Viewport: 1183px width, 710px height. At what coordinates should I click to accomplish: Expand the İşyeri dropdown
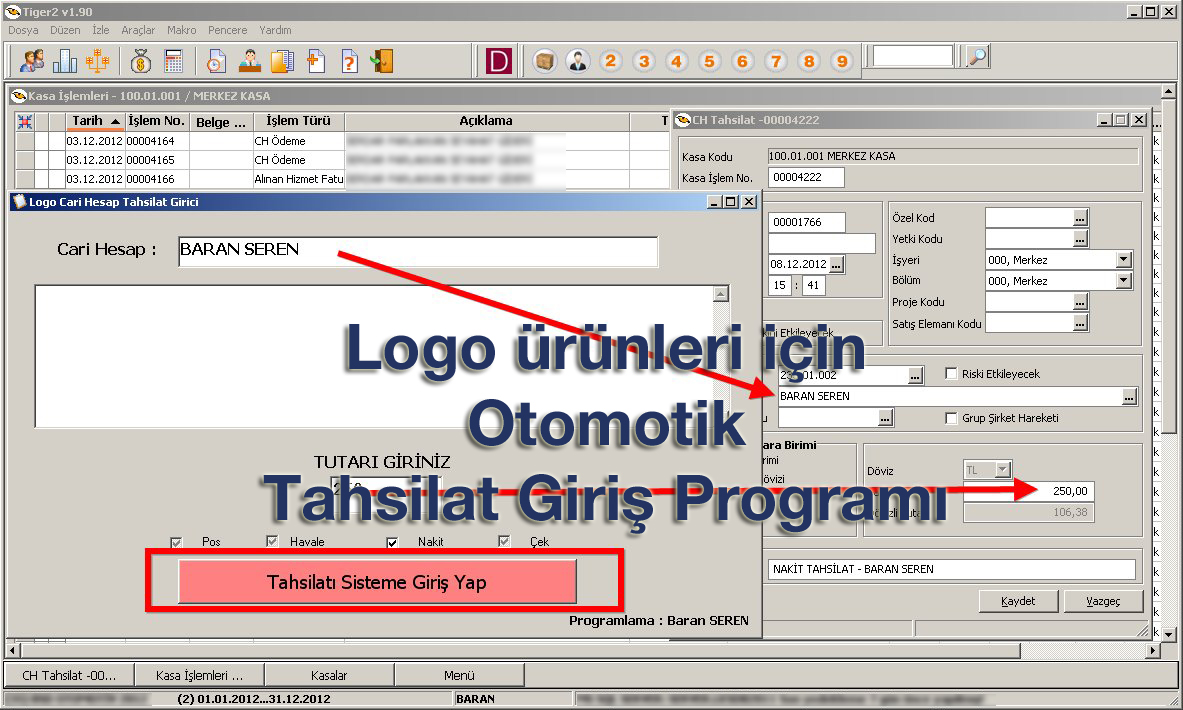click(x=1124, y=260)
